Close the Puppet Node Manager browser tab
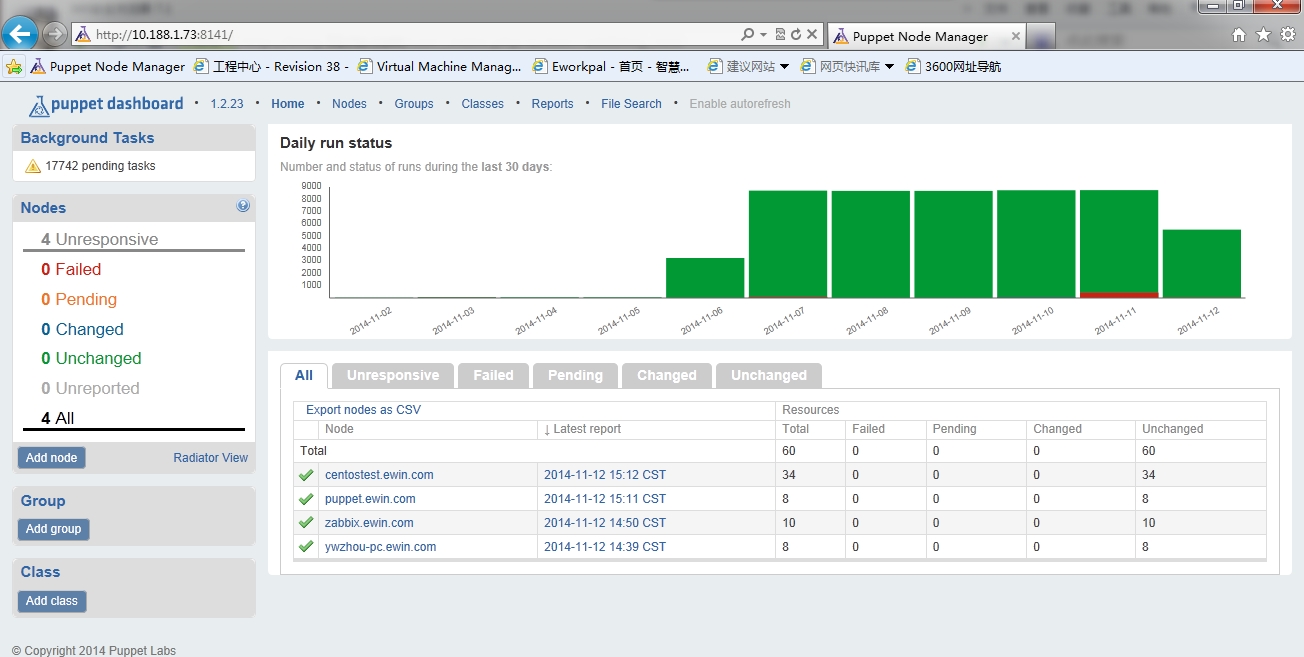Screen dimensions: 1304x657 coord(1016,36)
